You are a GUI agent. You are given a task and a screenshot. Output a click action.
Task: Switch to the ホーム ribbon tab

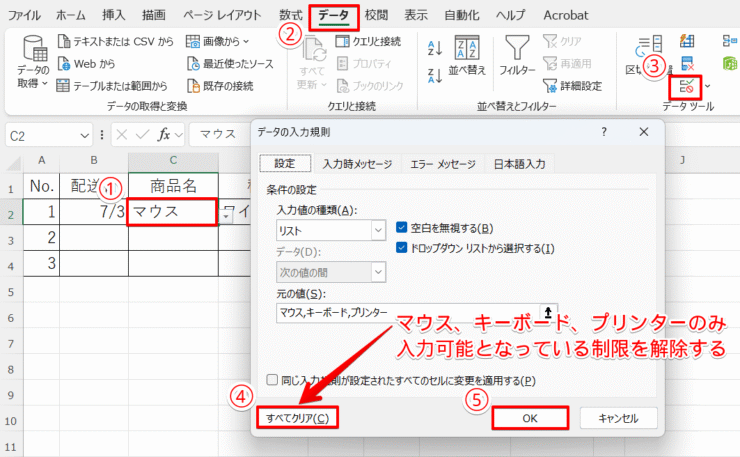pyautogui.click(x=71, y=15)
